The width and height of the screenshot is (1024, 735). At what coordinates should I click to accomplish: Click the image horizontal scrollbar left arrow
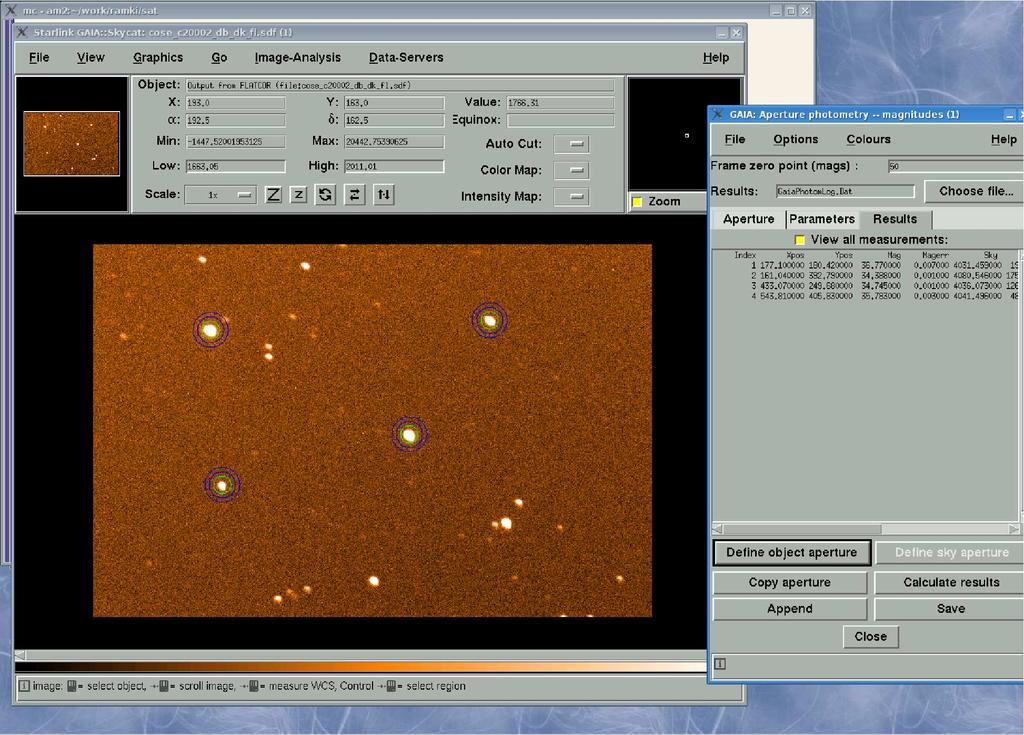coord(20,655)
